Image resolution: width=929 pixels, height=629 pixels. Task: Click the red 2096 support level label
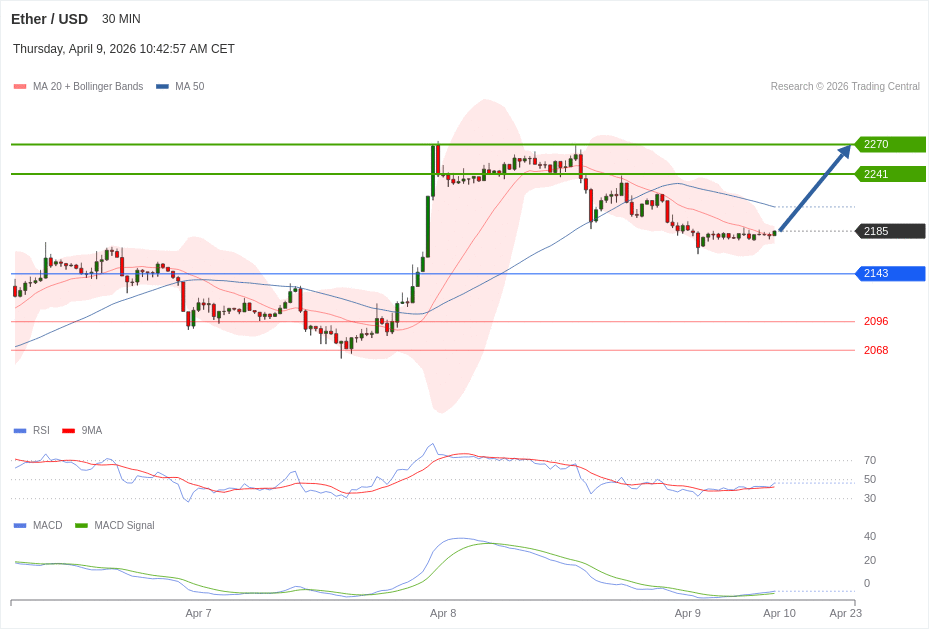point(875,321)
